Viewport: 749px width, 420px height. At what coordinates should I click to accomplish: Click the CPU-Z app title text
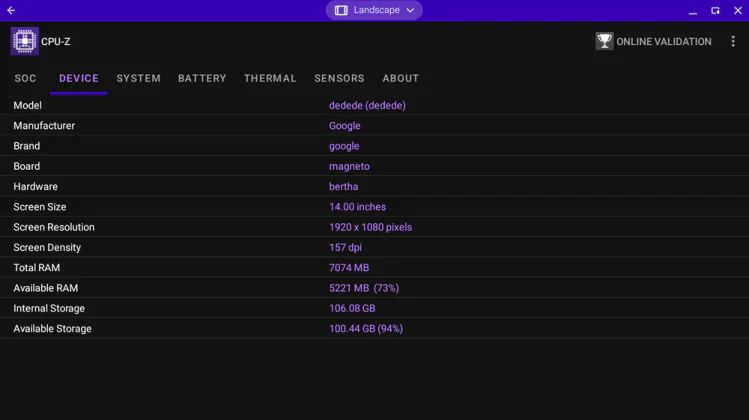tap(55, 42)
